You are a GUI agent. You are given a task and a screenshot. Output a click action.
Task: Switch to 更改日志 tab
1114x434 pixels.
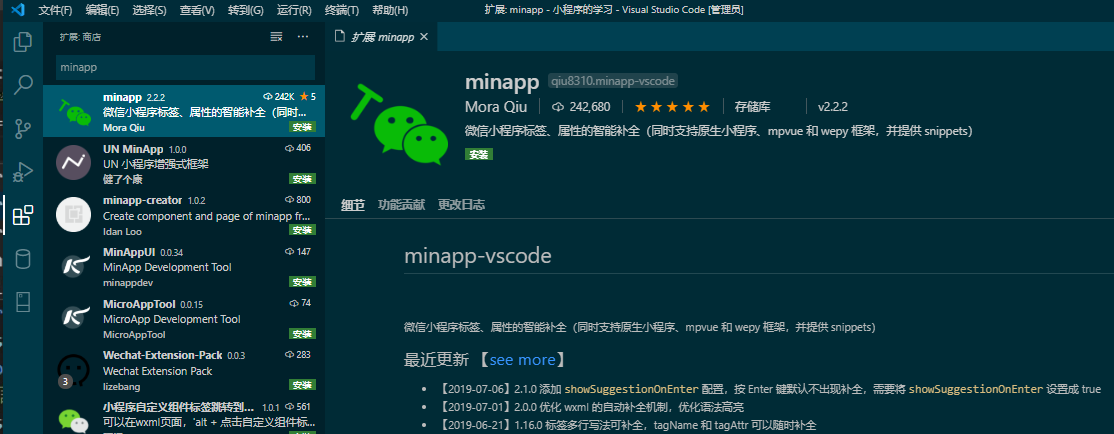(x=461, y=205)
